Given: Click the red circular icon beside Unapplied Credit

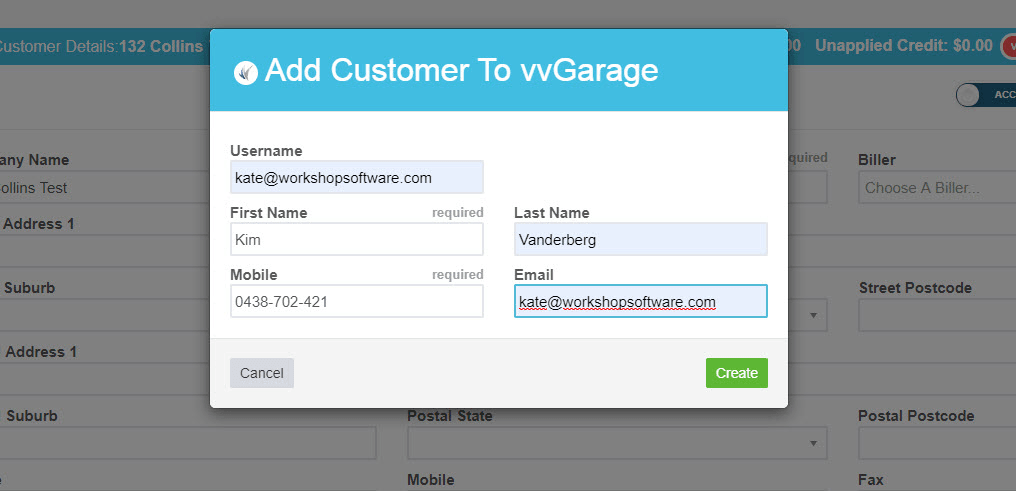Looking at the screenshot, I should tap(1008, 46).
